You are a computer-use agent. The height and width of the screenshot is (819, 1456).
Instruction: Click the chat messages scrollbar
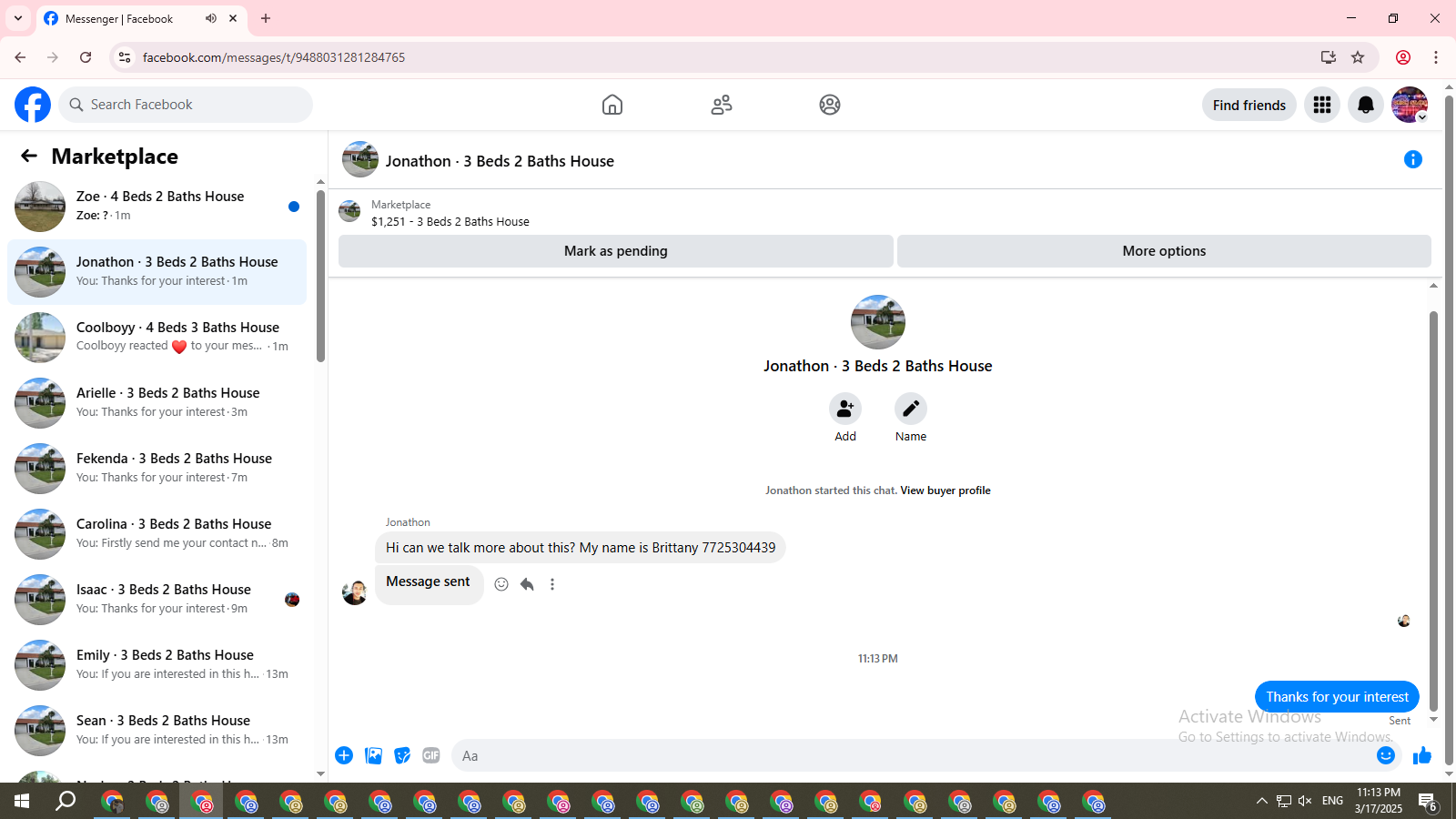coord(1433,511)
